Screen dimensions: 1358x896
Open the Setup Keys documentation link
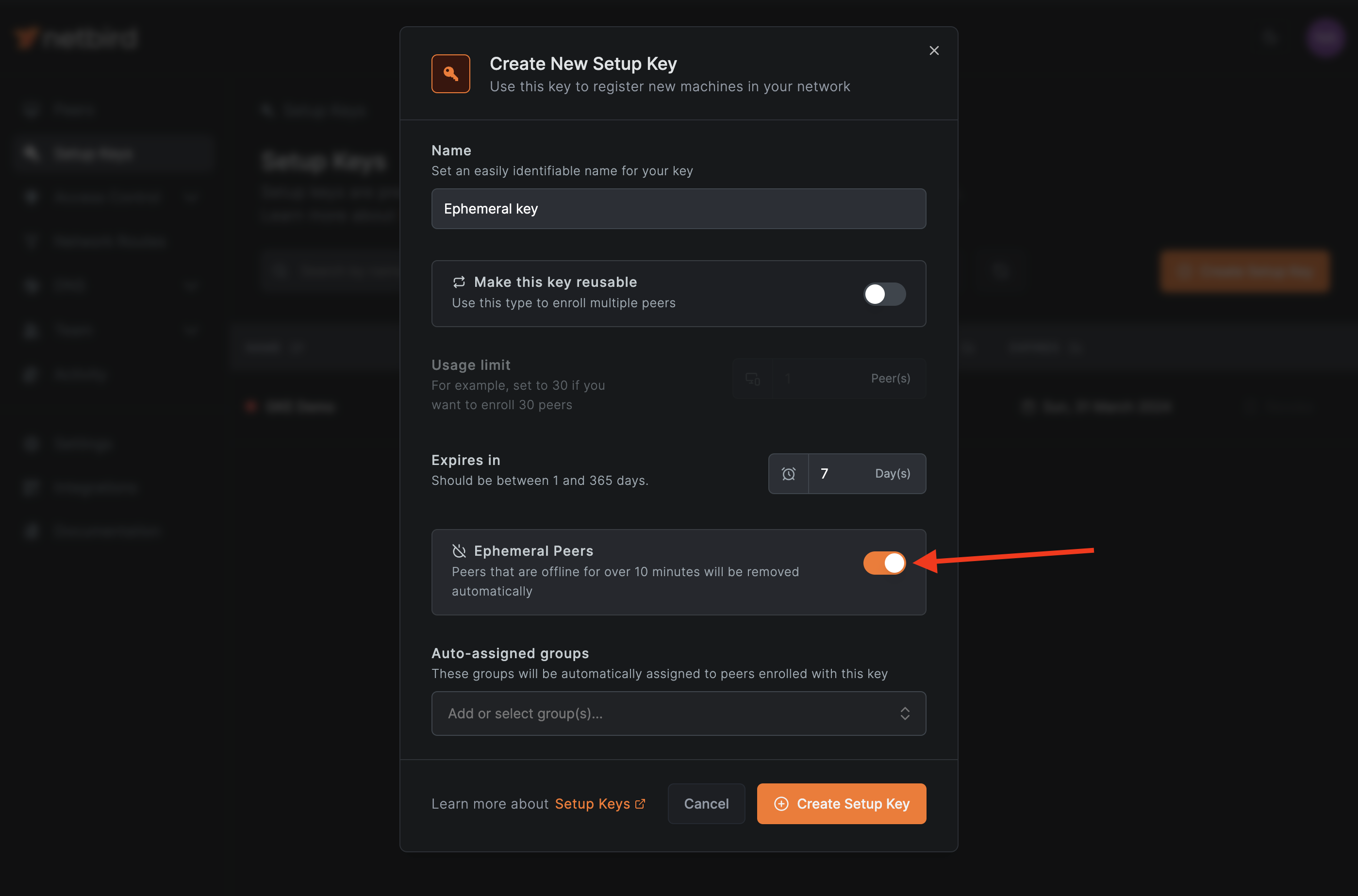(594, 803)
